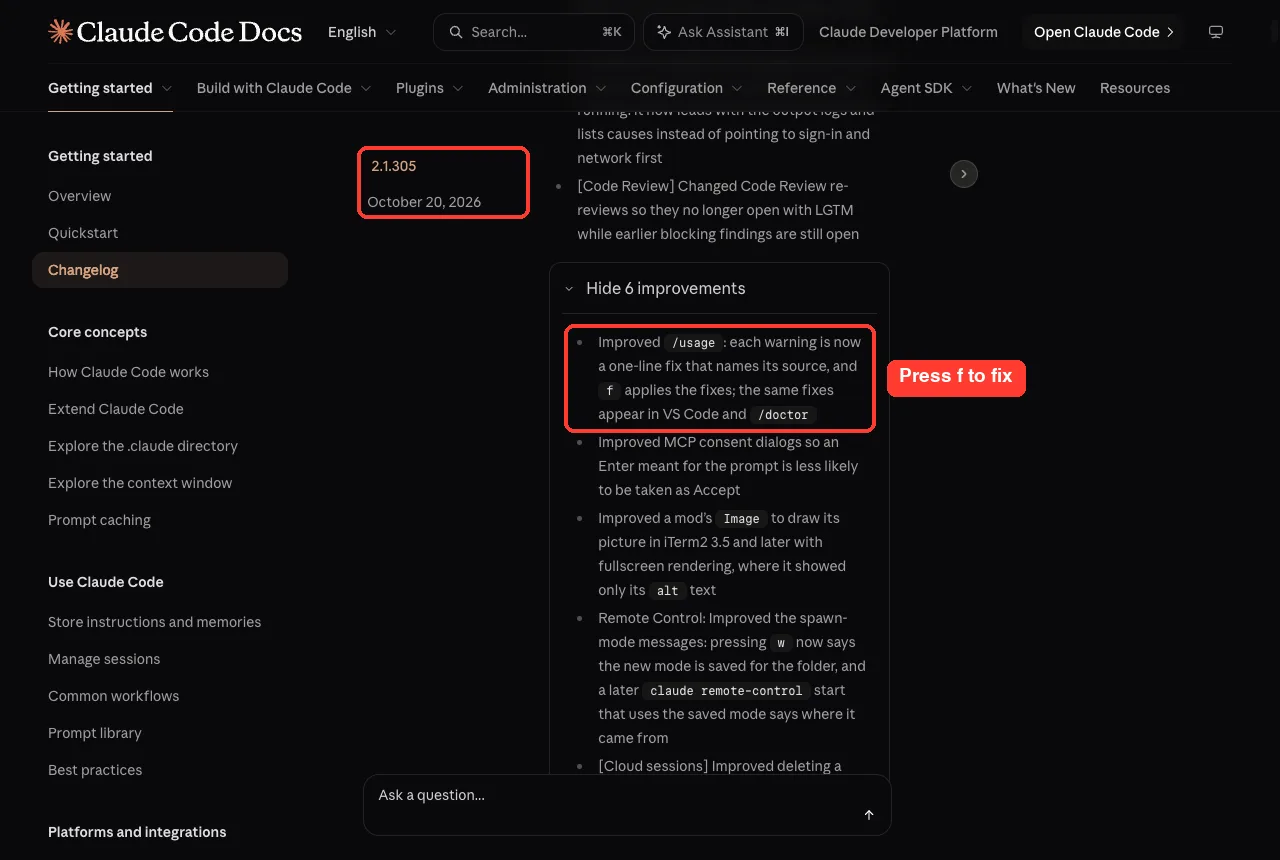Open Store instructions and memories page
Viewport: 1280px width, 860px height.
pos(155,622)
